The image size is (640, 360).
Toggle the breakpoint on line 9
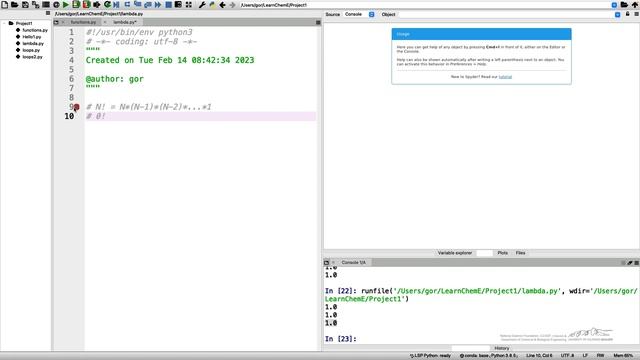(76, 107)
